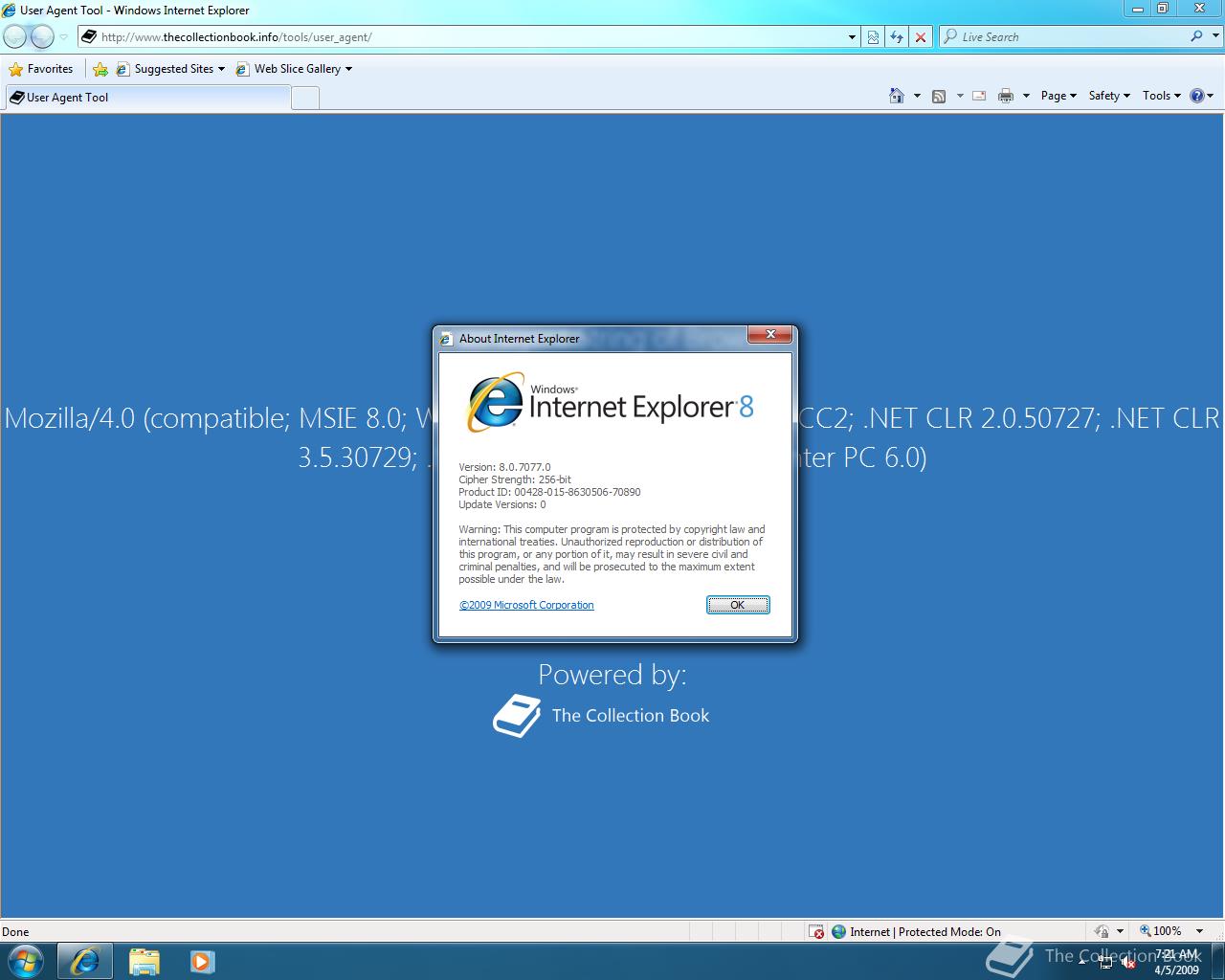This screenshot has height=980, width=1225.
Task: Open the Page menu
Action: pos(1058,96)
